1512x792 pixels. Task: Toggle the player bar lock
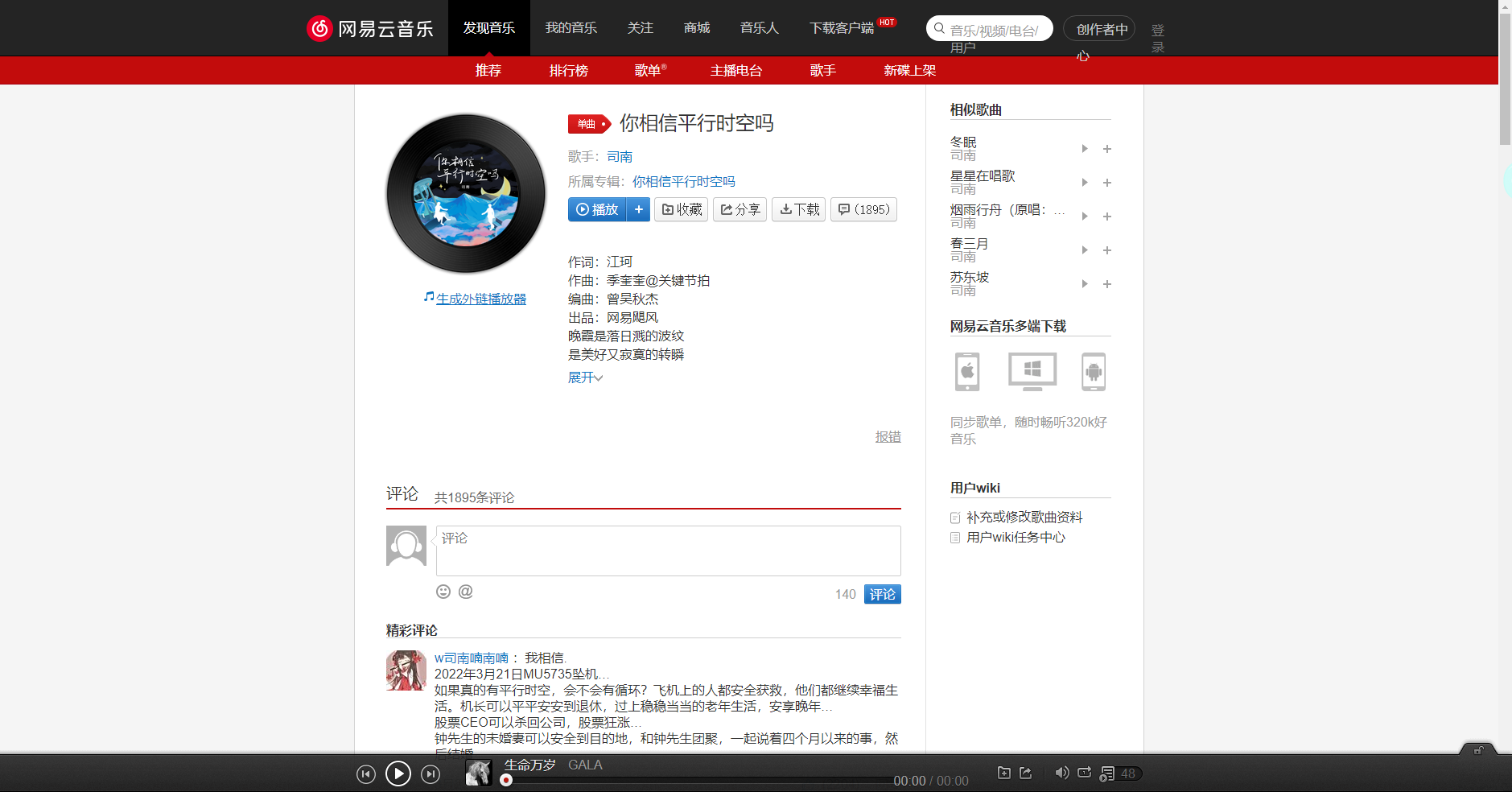pos(1478,750)
